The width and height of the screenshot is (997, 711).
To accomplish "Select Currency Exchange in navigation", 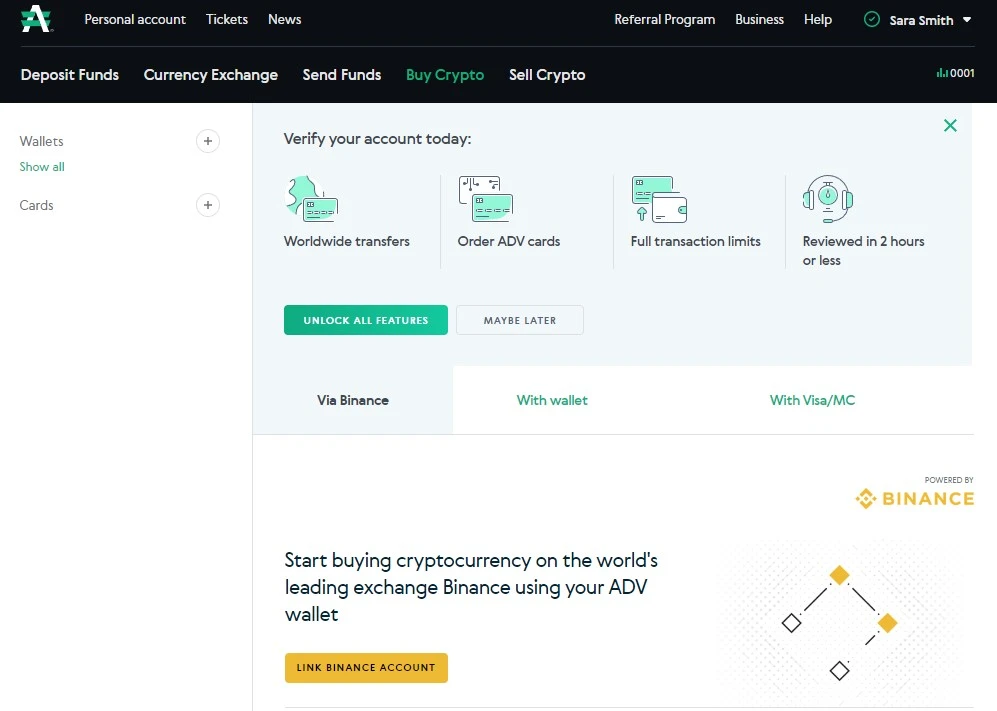I will point(210,75).
